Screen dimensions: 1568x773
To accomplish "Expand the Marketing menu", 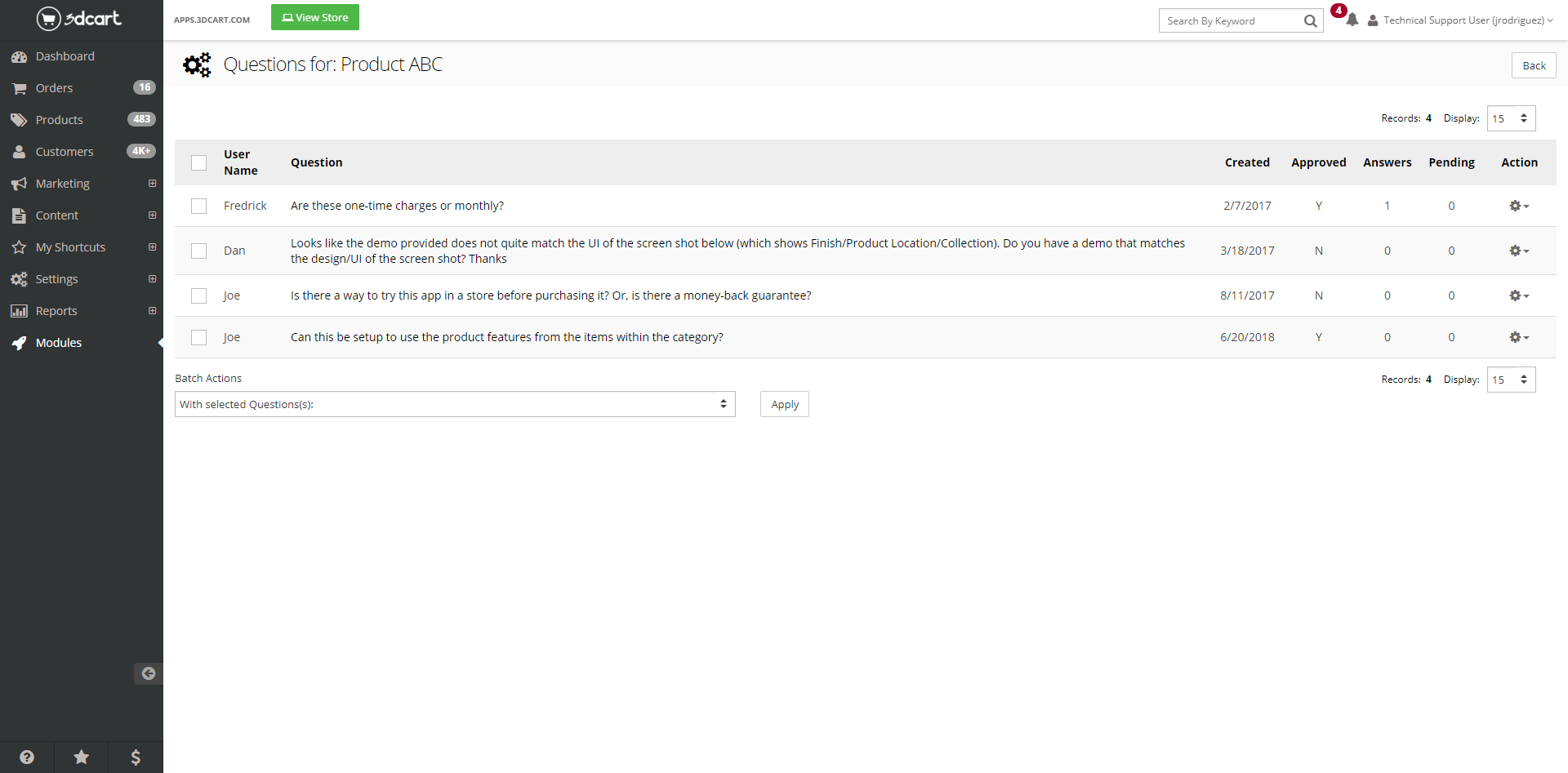I will pyautogui.click(x=63, y=184).
